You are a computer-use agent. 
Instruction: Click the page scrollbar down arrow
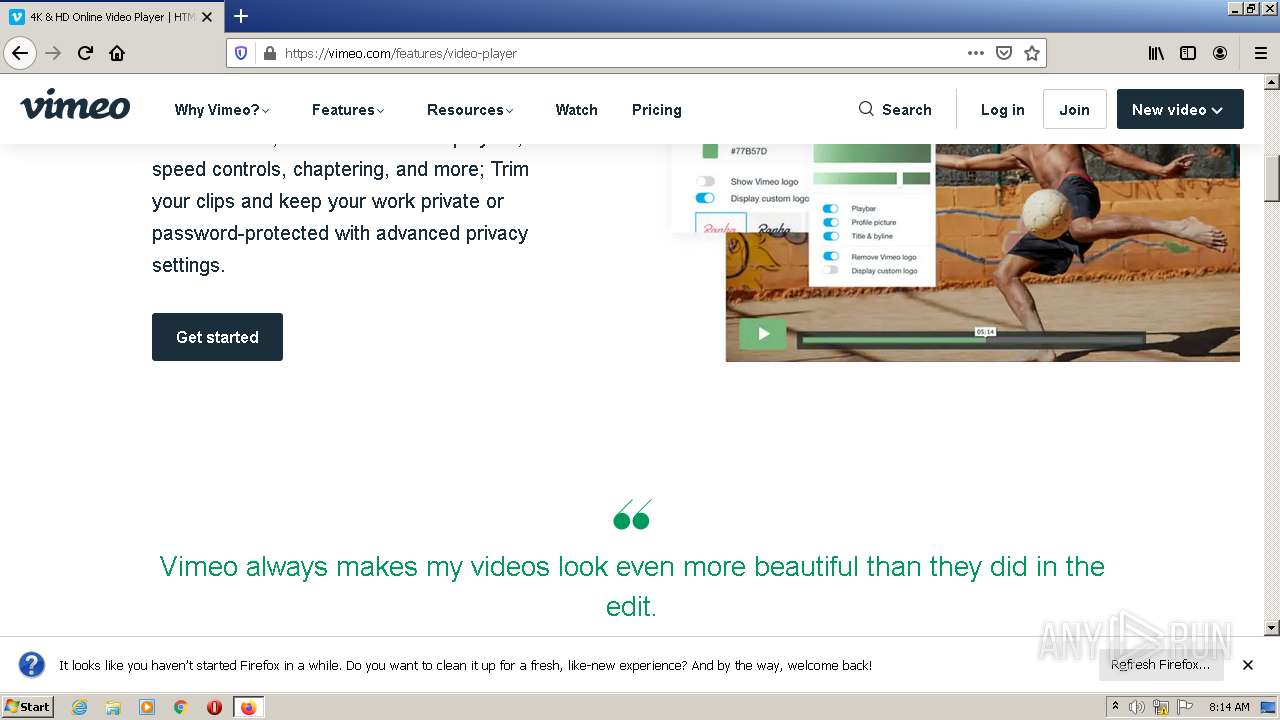[1272, 628]
